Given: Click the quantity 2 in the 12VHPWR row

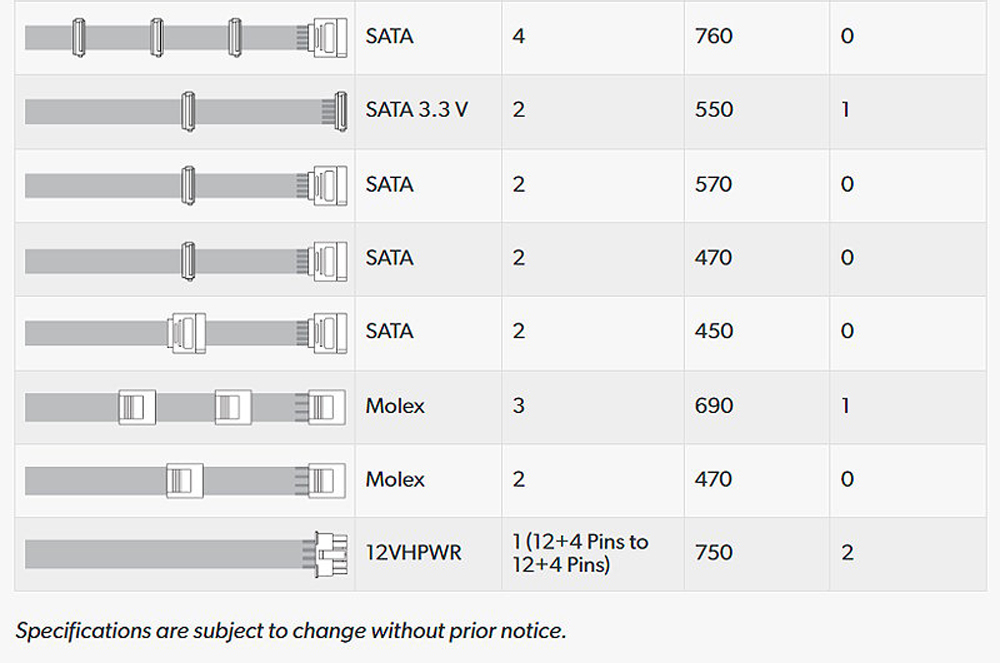Looking at the screenshot, I should (x=847, y=553).
